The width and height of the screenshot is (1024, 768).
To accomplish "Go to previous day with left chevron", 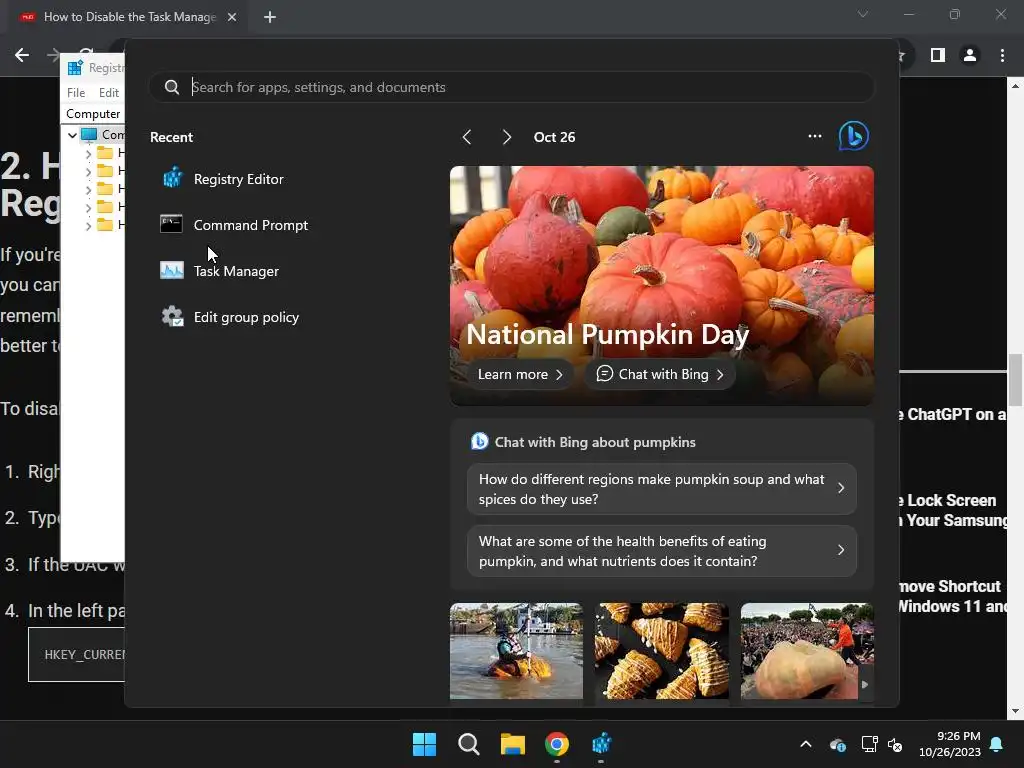I will [x=466, y=137].
